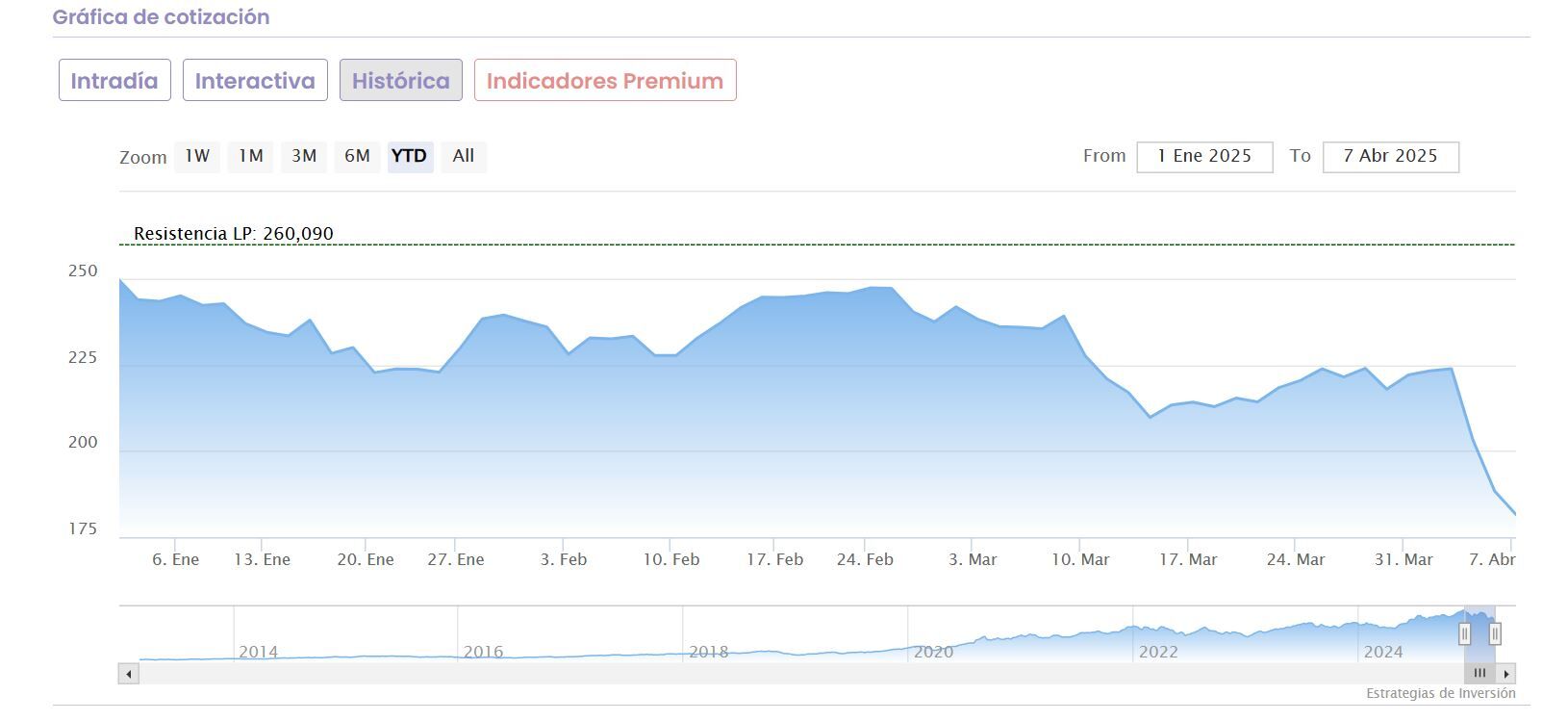1568x721 pixels.
Task: Click the scrollbar thumb with three bars
Action: pyautogui.click(x=1479, y=674)
